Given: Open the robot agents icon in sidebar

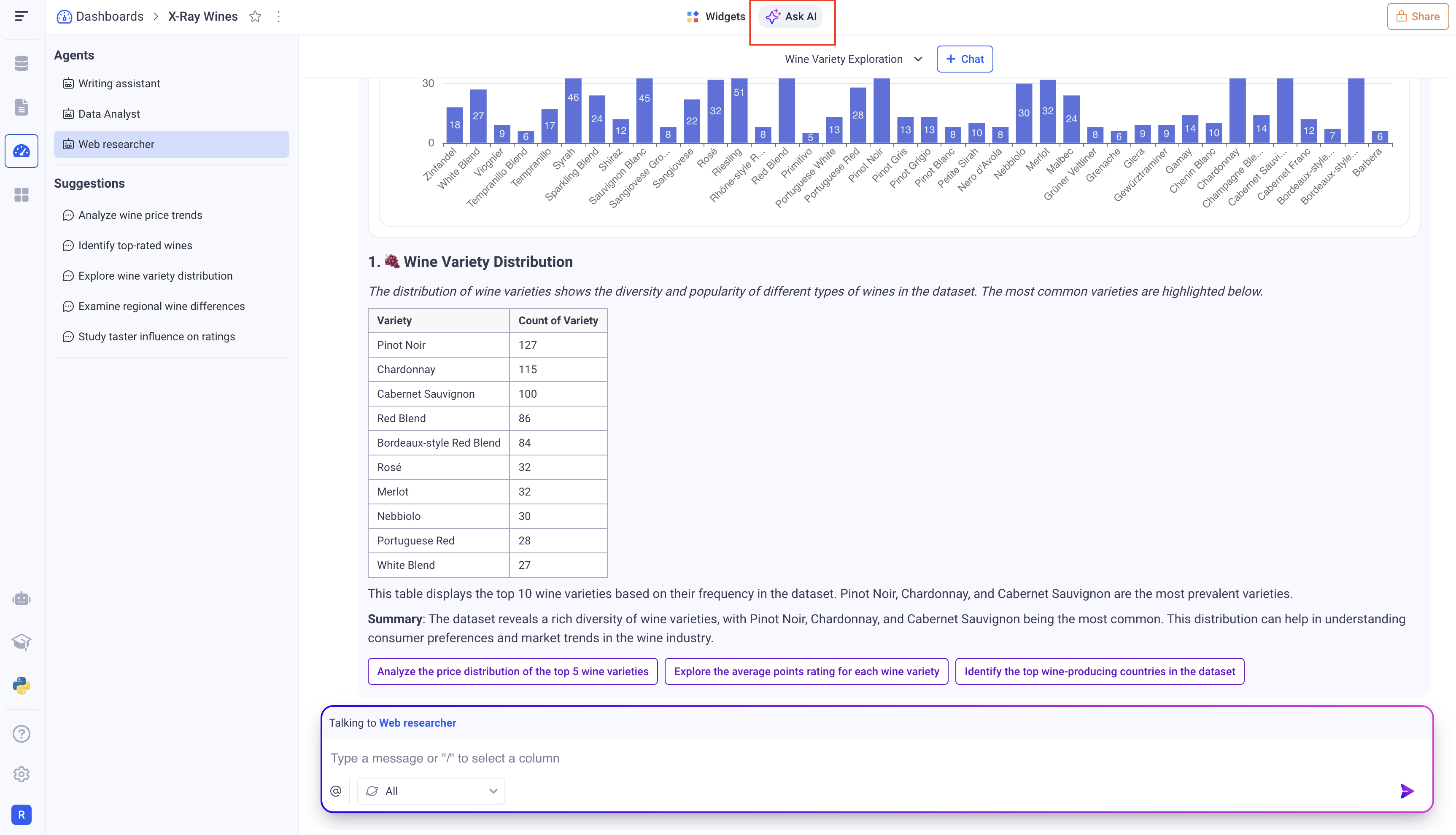Looking at the screenshot, I should tap(21, 599).
